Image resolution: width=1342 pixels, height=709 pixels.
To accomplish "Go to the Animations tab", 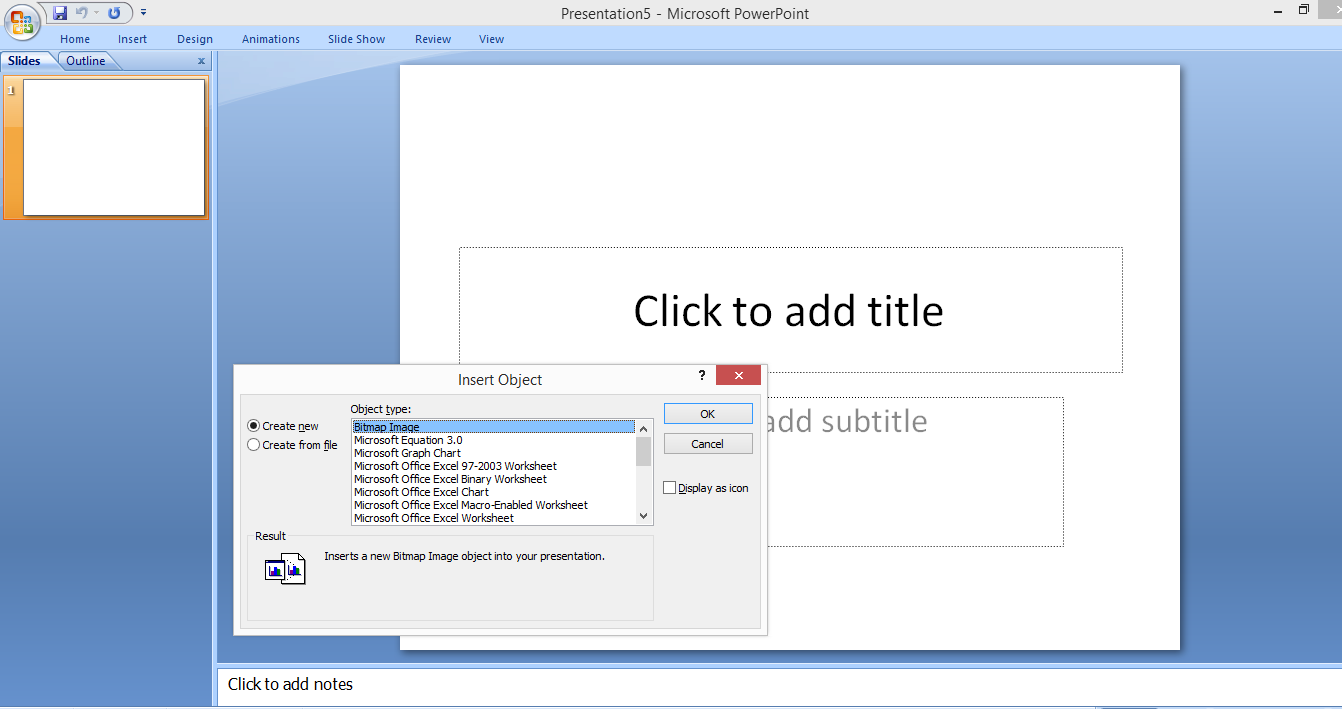I will click(x=271, y=39).
